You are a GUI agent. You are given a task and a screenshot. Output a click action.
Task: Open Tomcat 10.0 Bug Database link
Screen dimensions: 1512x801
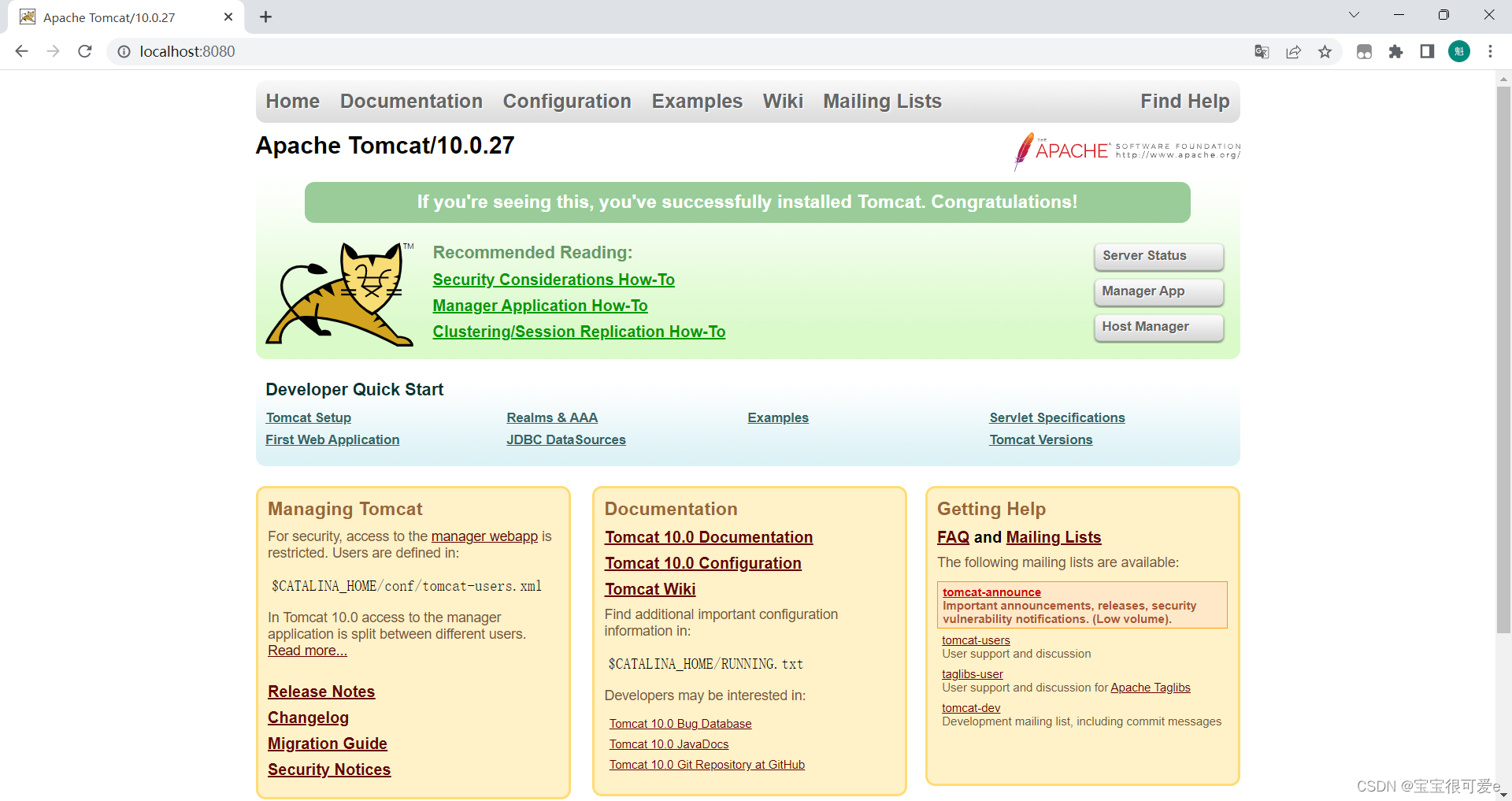(680, 724)
